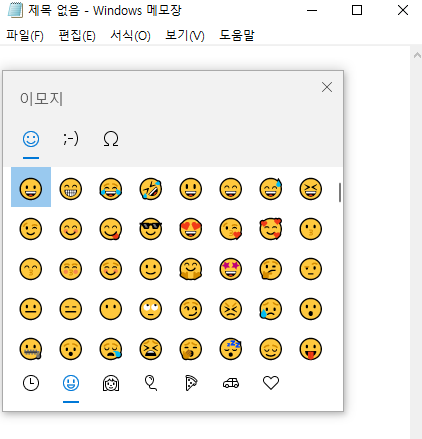Insert the beaming face with teeth emoji
The width and height of the screenshot is (422, 439).
pyautogui.click(x=71, y=189)
